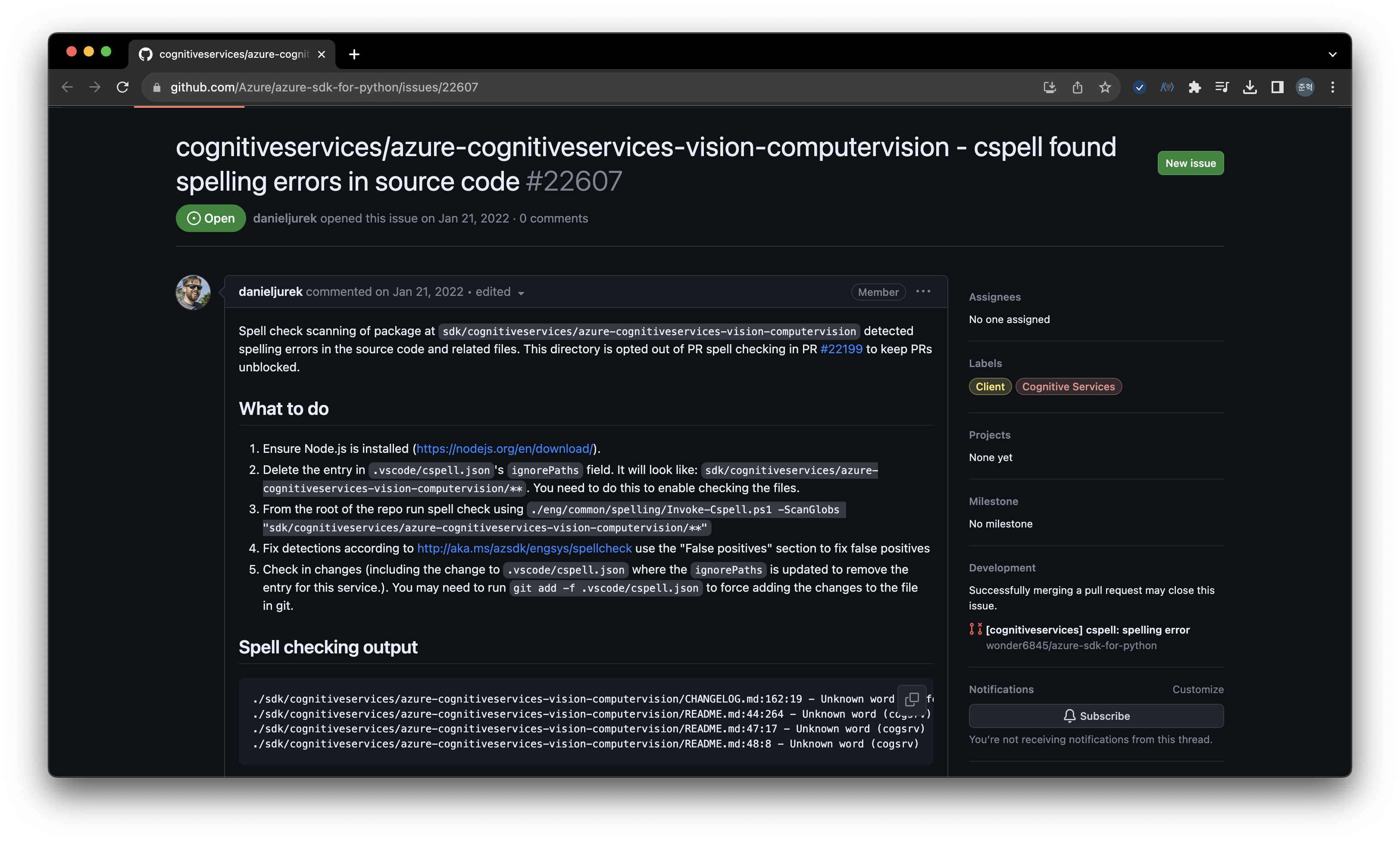Install the page as an app

pyautogui.click(x=1050, y=87)
